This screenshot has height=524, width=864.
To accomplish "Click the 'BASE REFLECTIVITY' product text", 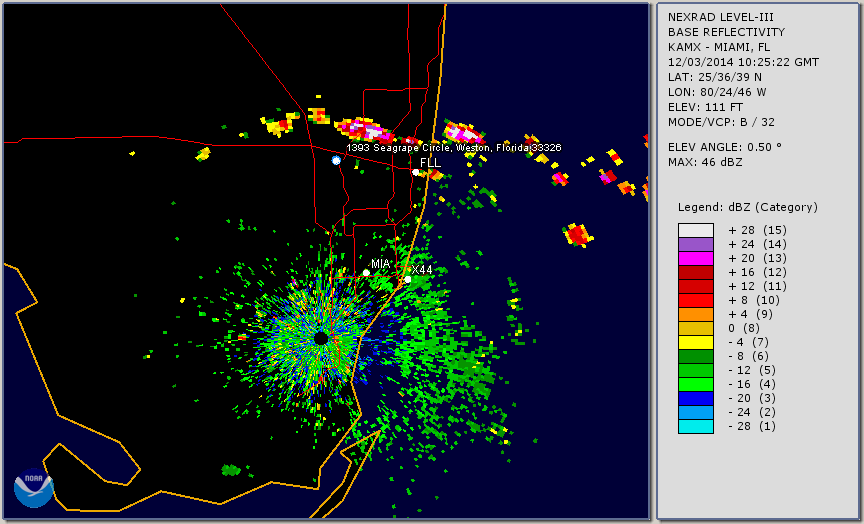I will (x=726, y=33).
